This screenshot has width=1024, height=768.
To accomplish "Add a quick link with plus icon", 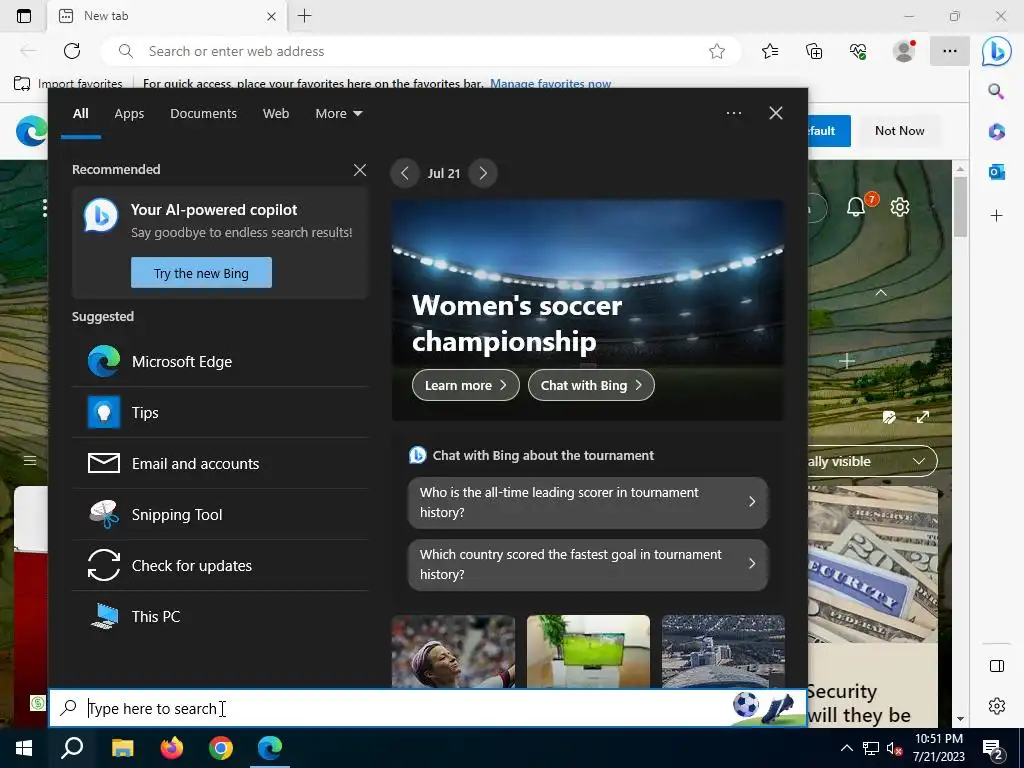I will tap(846, 361).
